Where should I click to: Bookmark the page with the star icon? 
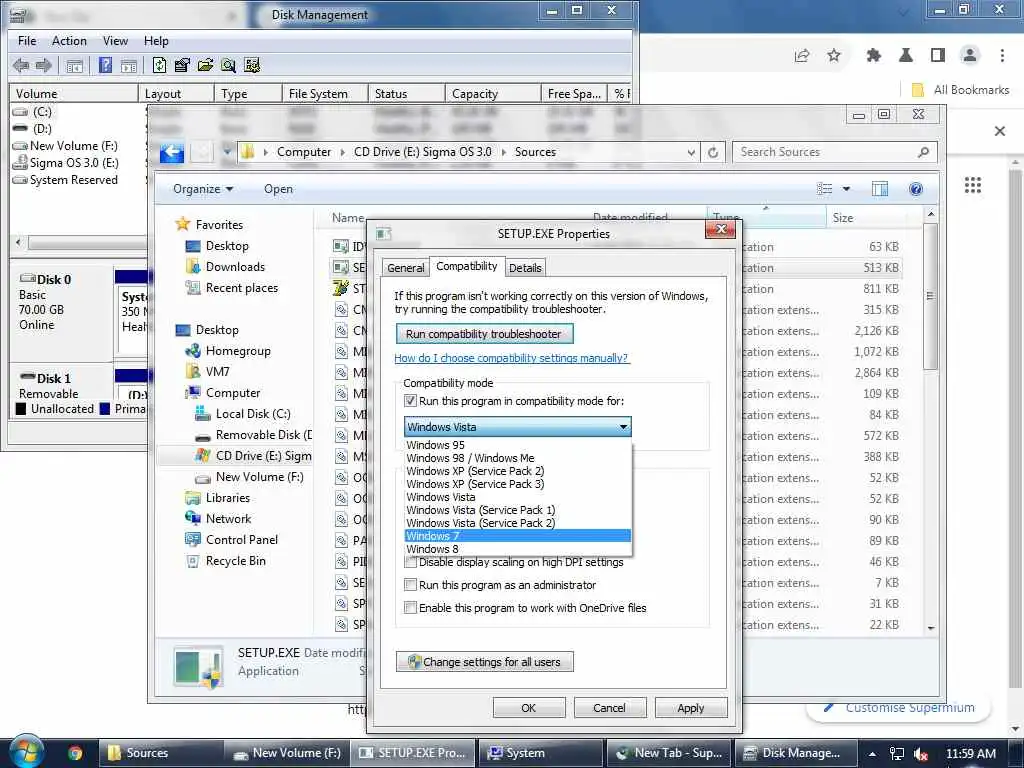834,56
